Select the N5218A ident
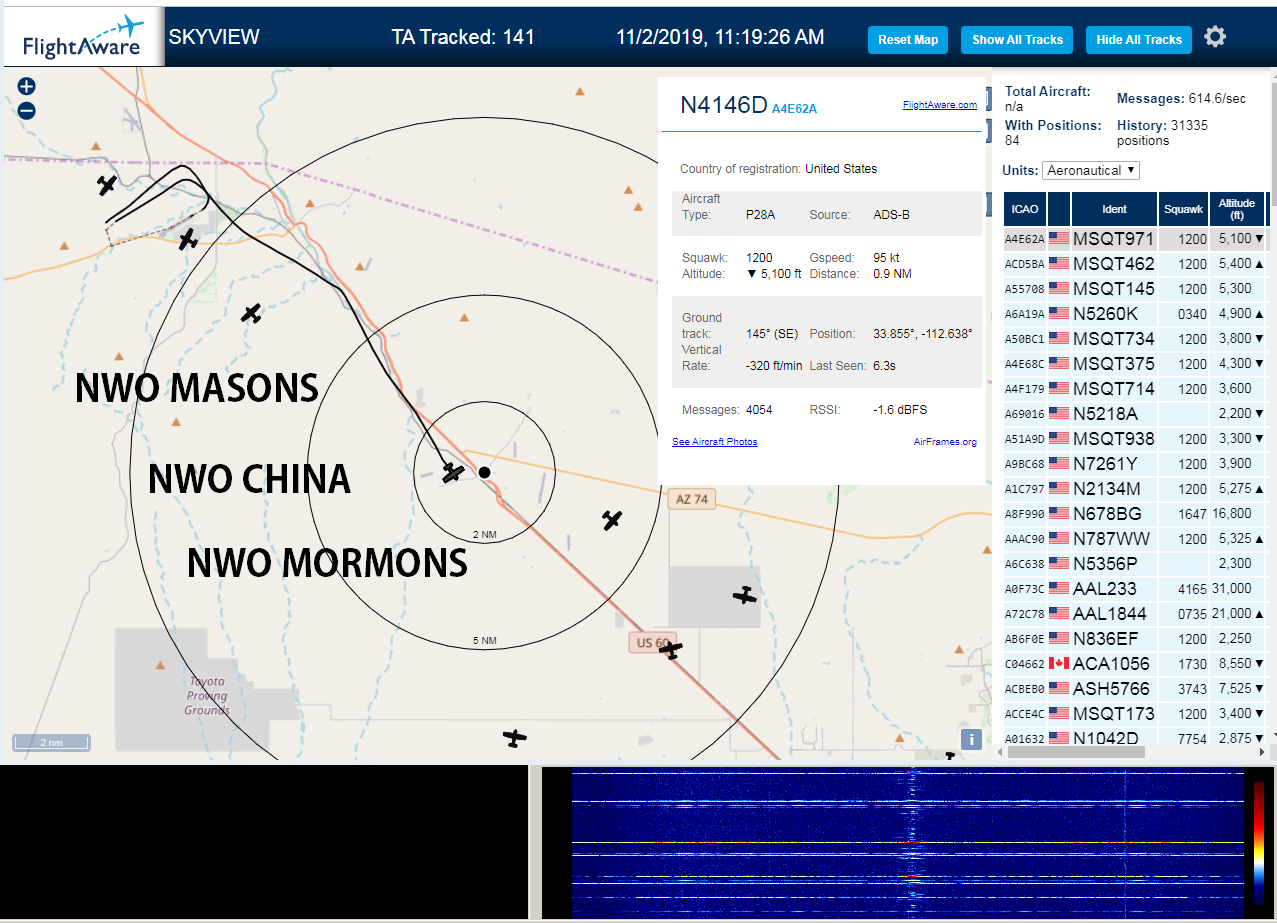Image resolution: width=1277 pixels, height=923 pixels. 1106,414
